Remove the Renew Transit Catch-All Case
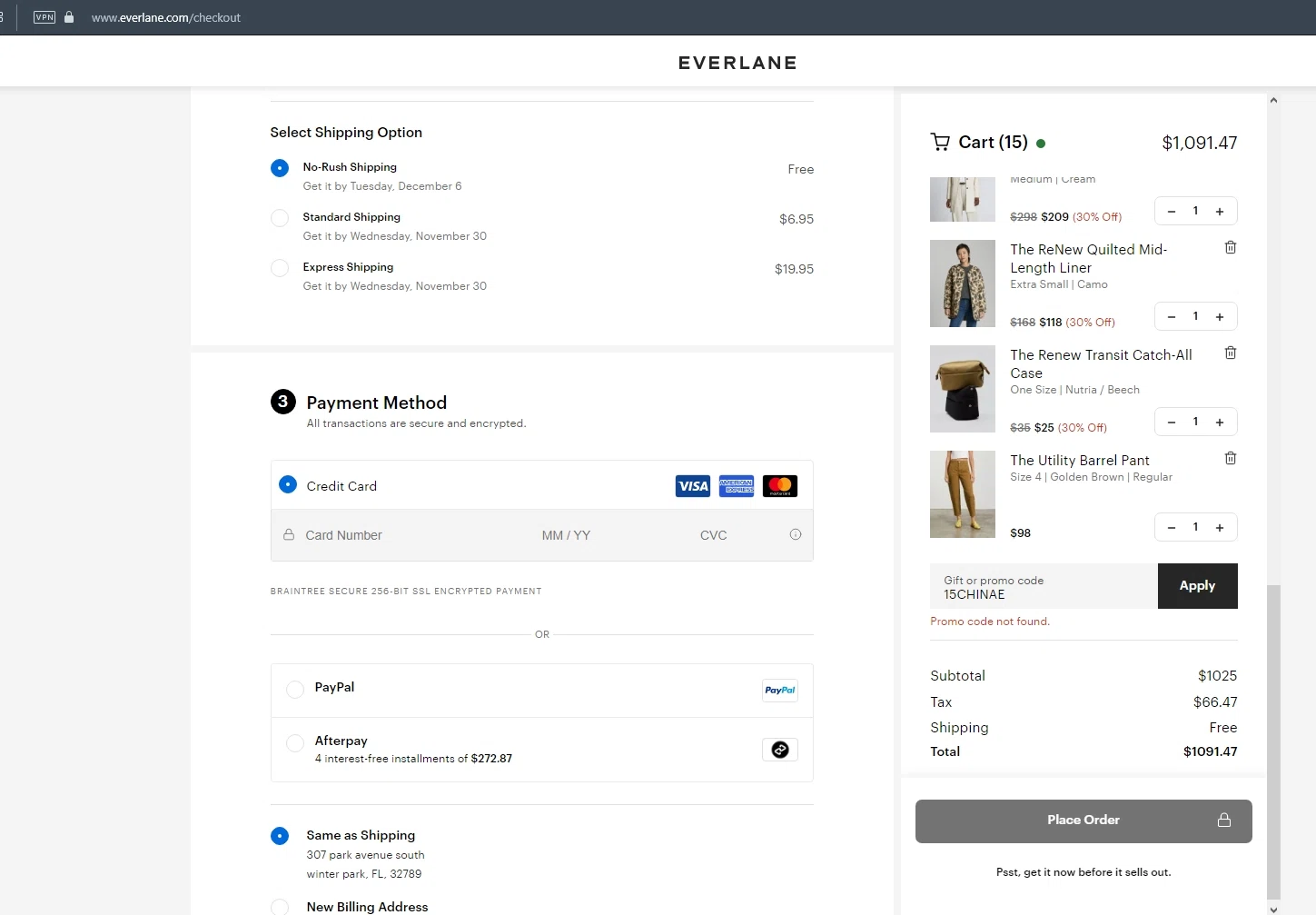 (x=1231, y=353)
